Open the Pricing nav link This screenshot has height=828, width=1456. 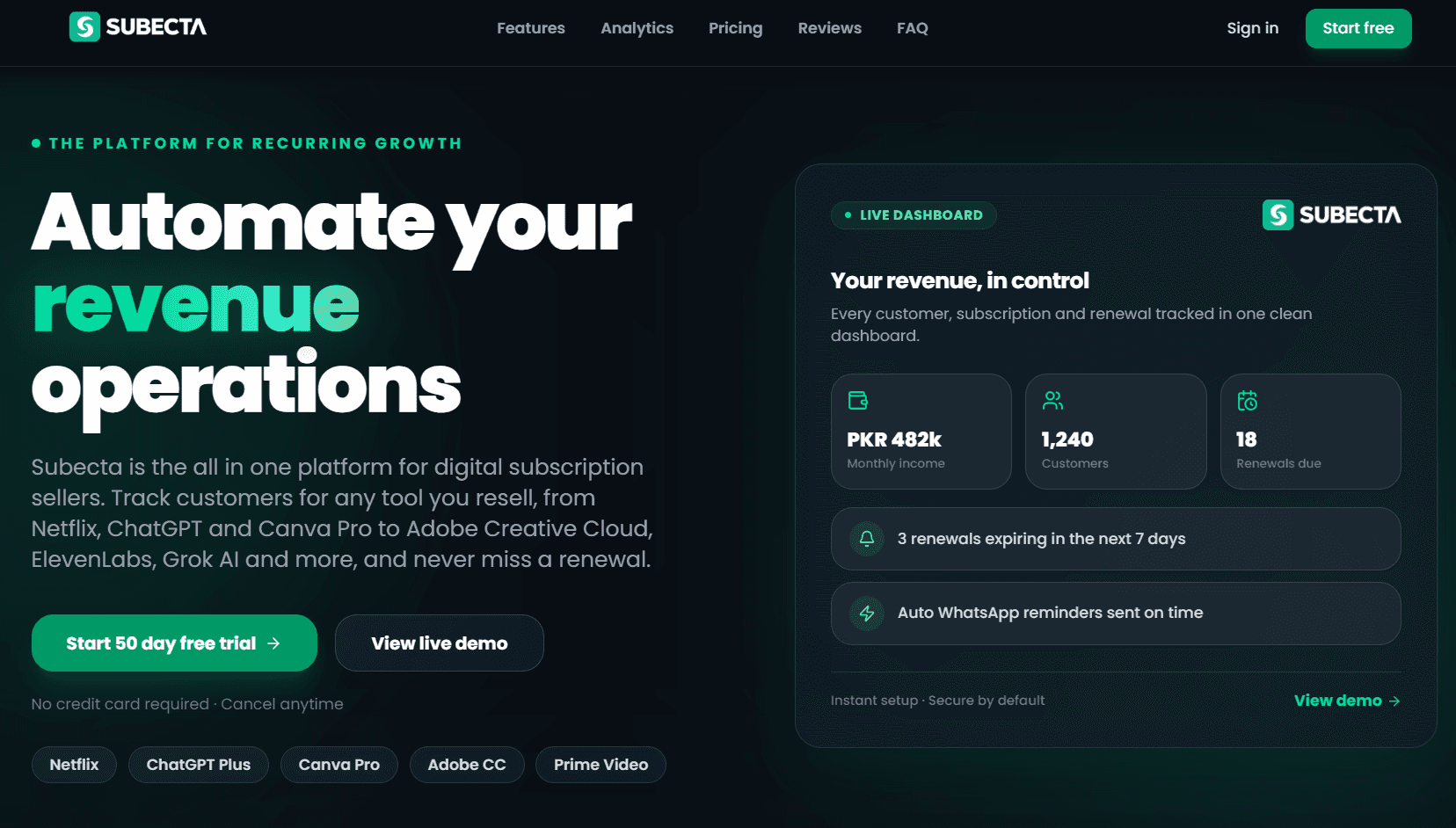(x=736, y=28)
